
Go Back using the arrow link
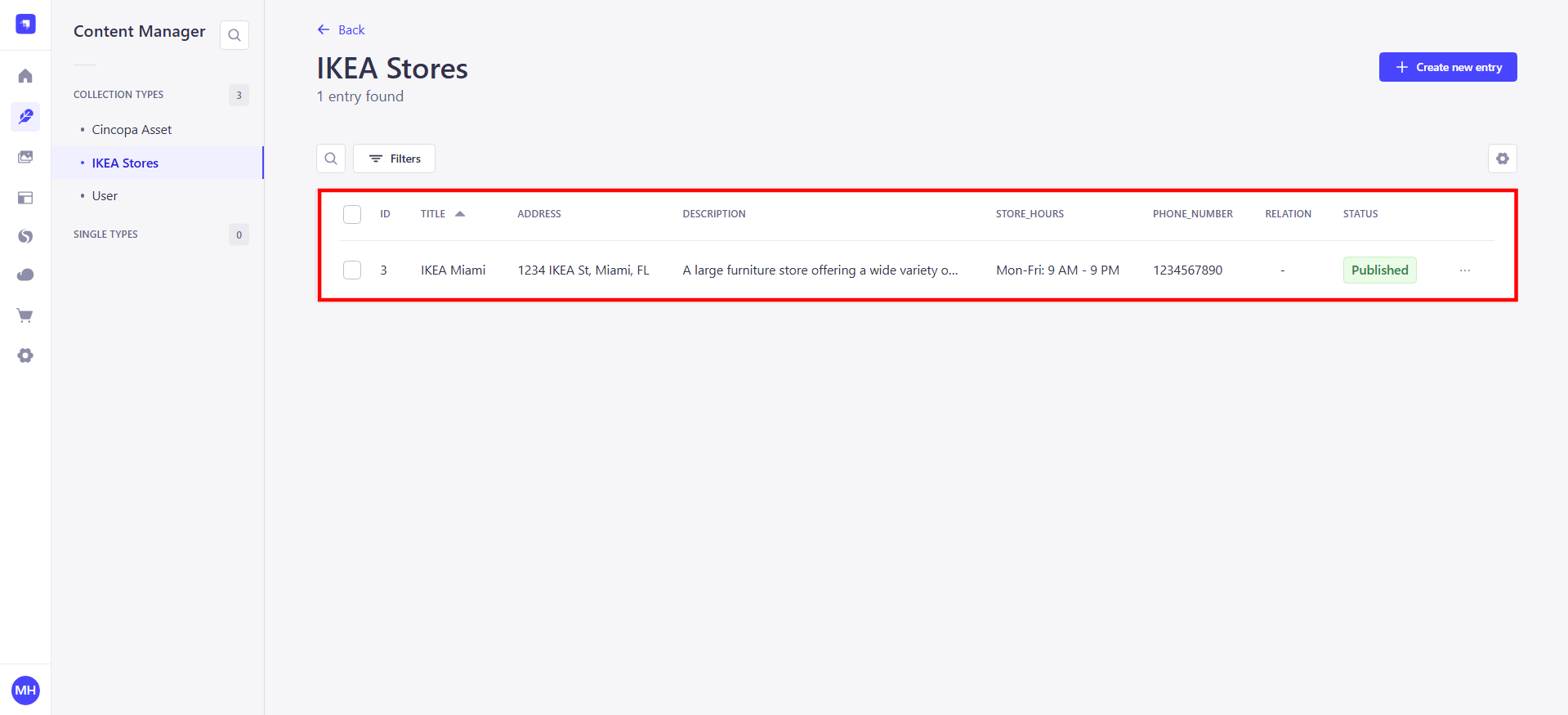[x=342, y=30]
